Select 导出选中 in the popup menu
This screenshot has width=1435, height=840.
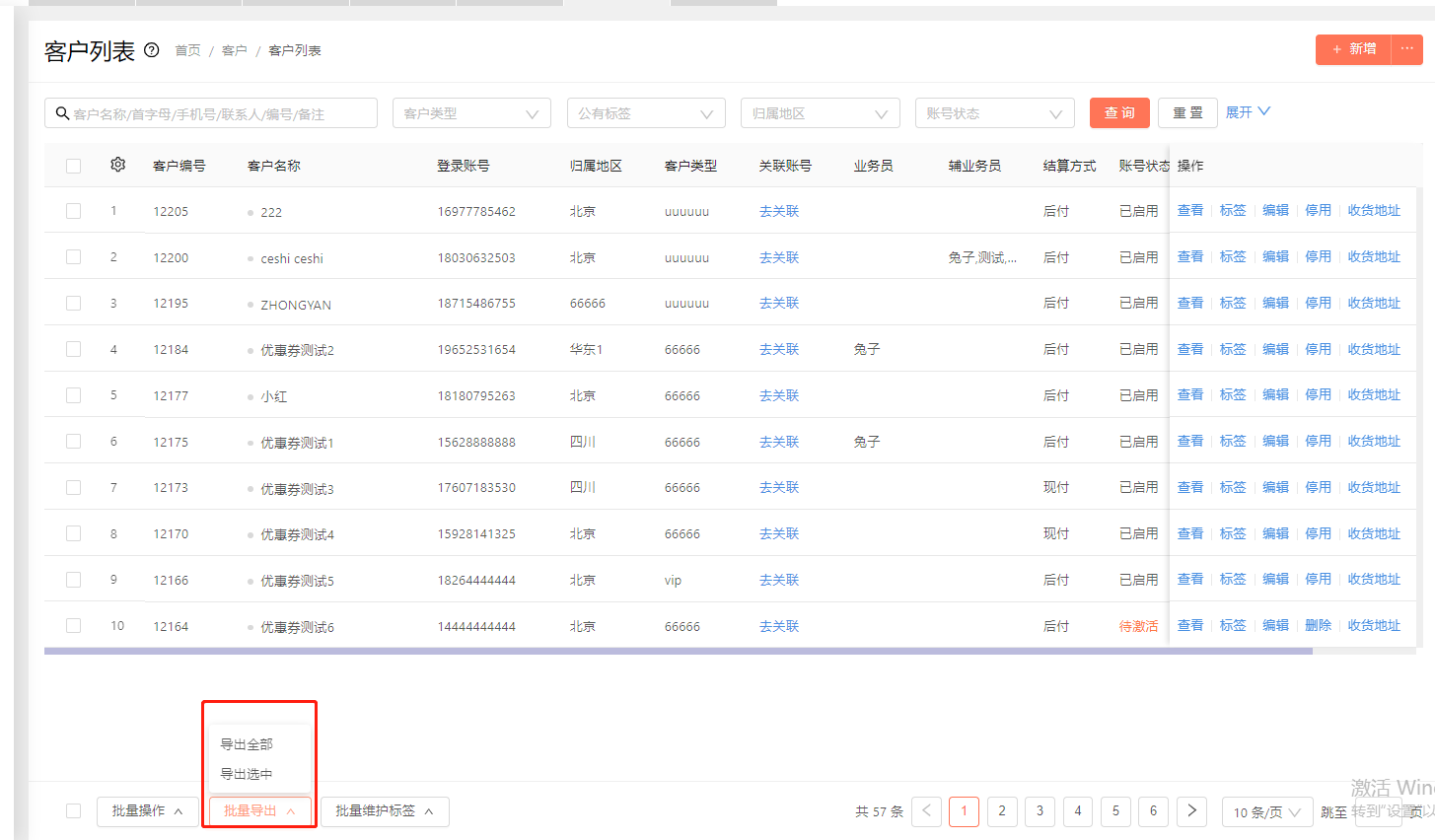coord(247,774)
